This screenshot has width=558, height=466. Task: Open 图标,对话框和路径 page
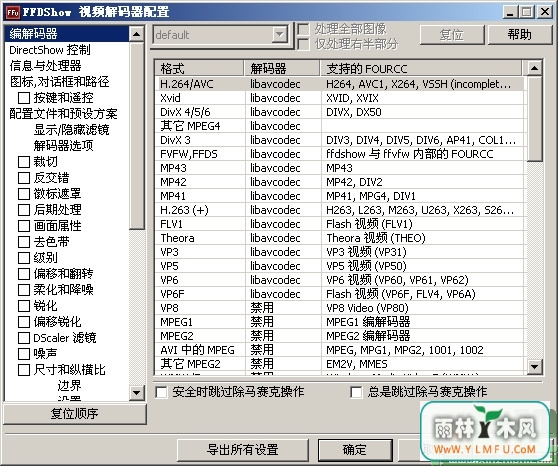click(59, 82)
